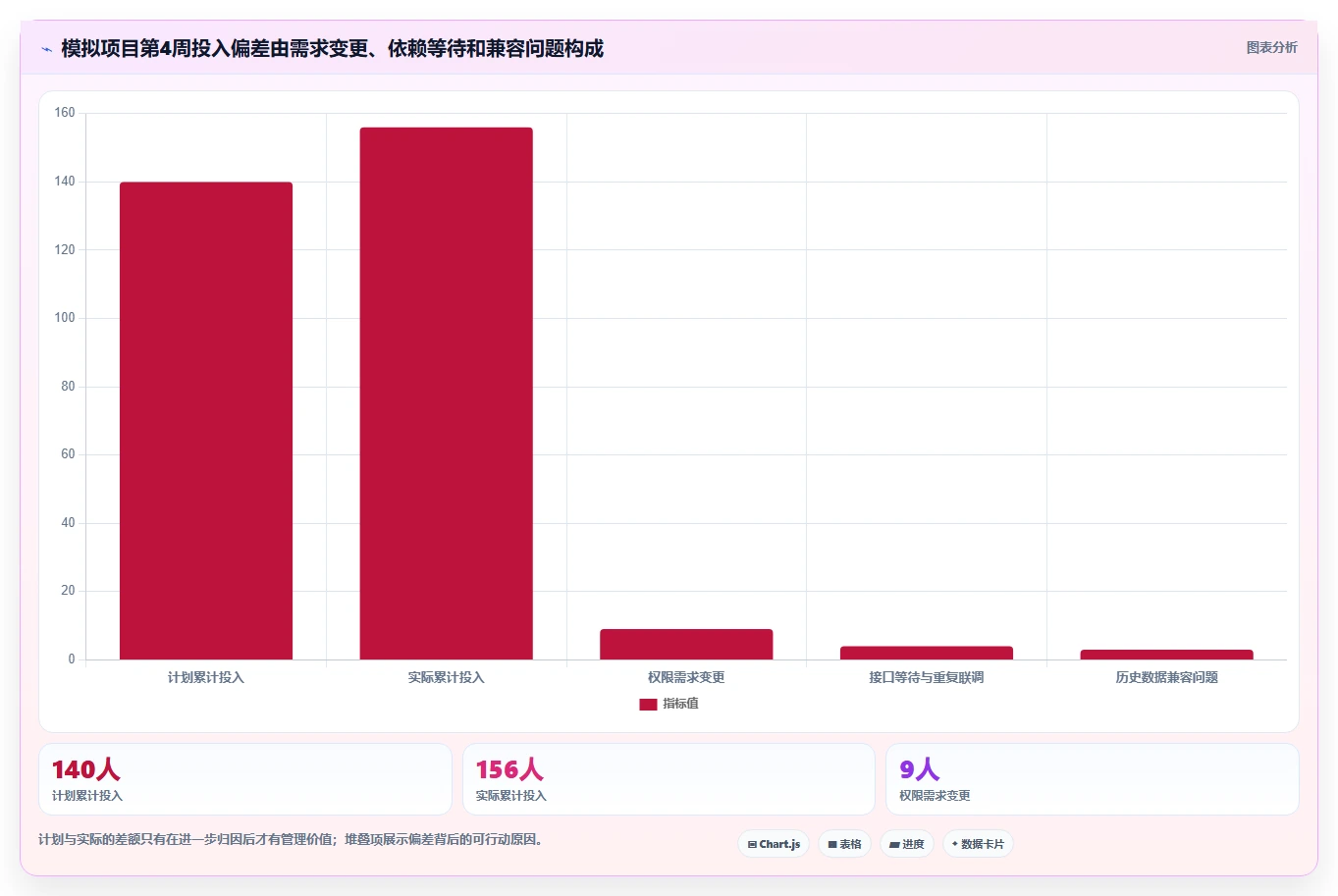1338x896 pixels.
Task: Select the 156人 实际累计投入 card
Action: click(x=669, y=779)
